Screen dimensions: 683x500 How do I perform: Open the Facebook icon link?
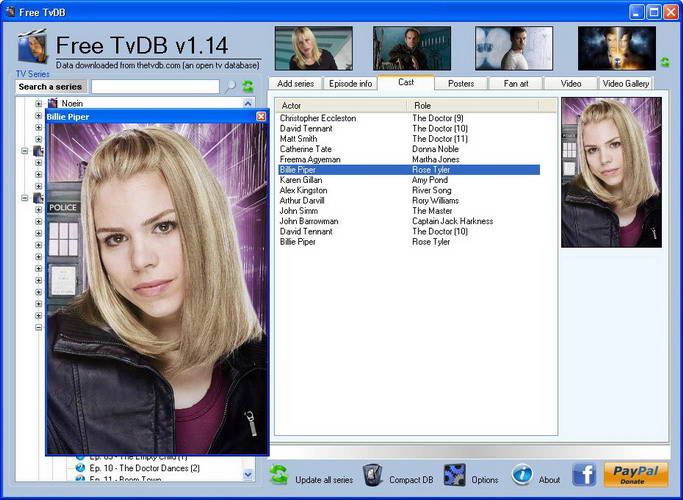[585, 475]
